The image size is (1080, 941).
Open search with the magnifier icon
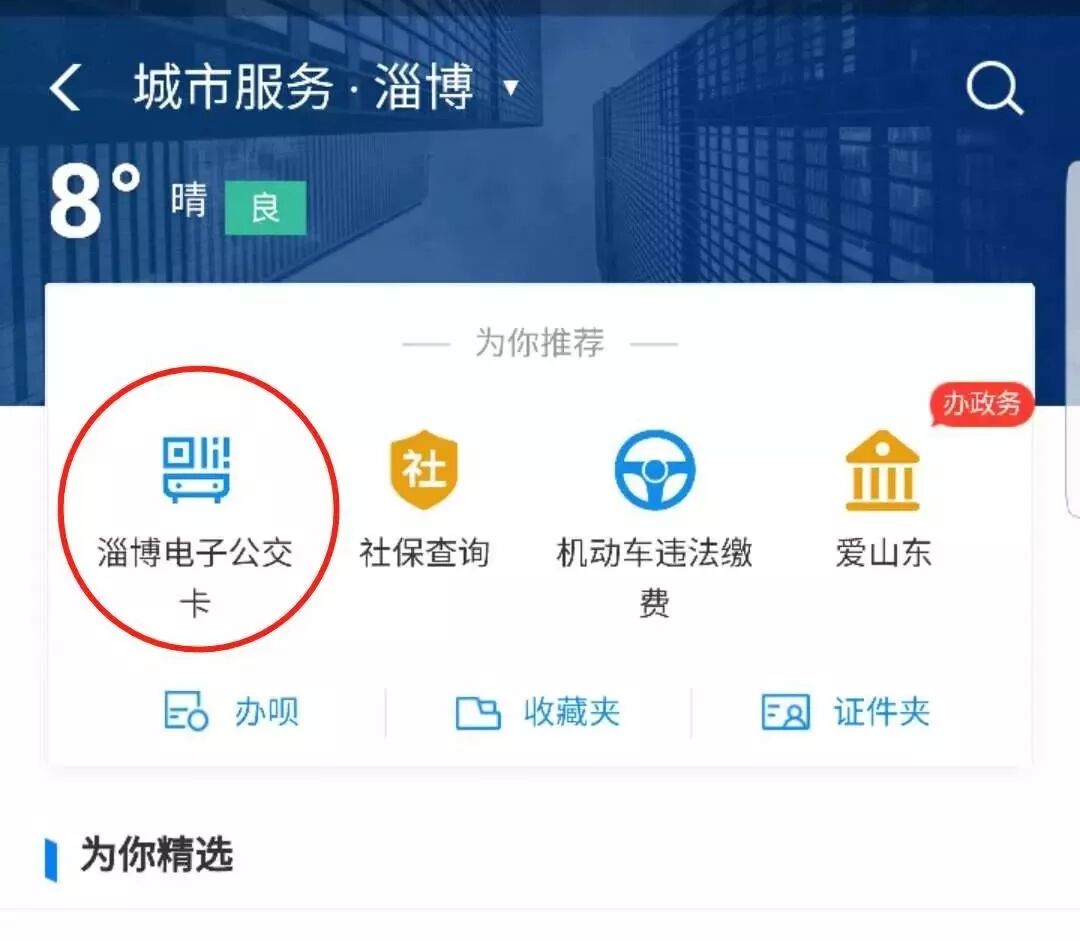click(995, 88)
